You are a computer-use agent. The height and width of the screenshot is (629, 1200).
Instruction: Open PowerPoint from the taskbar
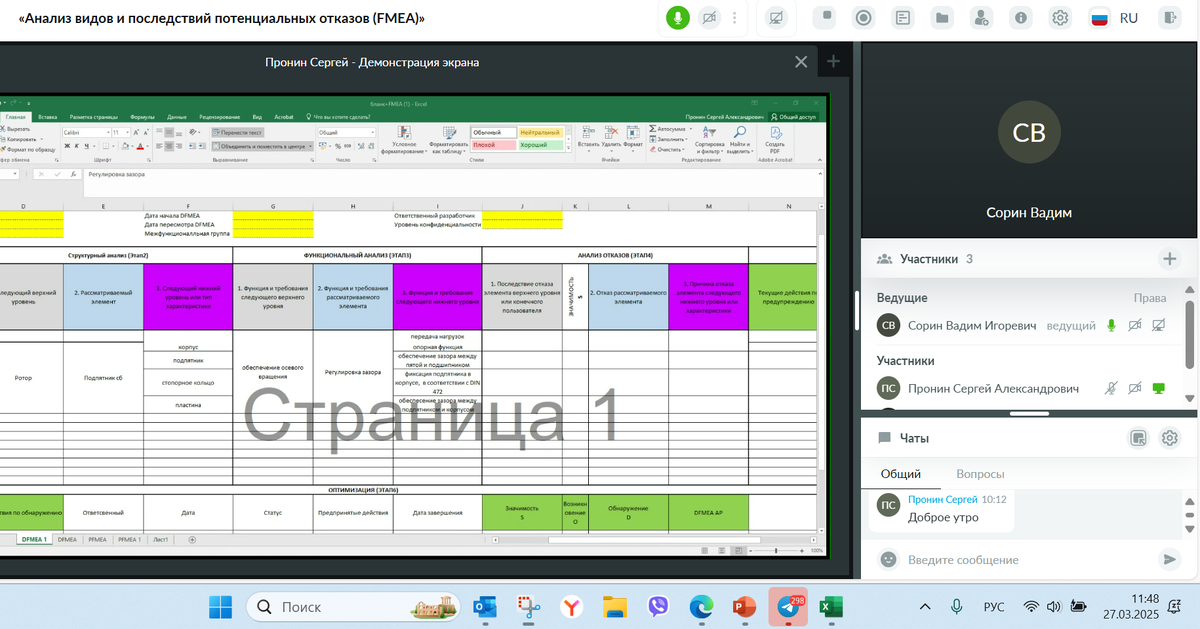(744, 606)
